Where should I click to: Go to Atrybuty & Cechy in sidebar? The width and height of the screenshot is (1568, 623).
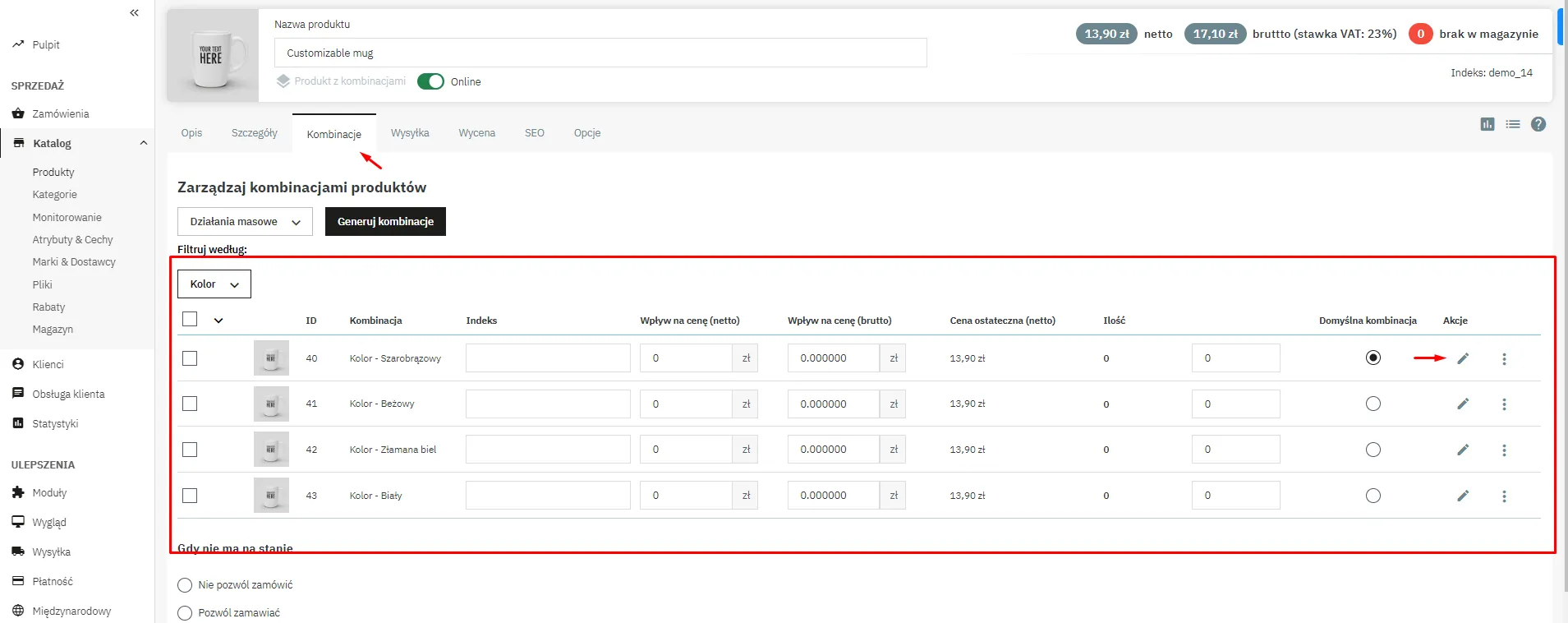[72, 240]
